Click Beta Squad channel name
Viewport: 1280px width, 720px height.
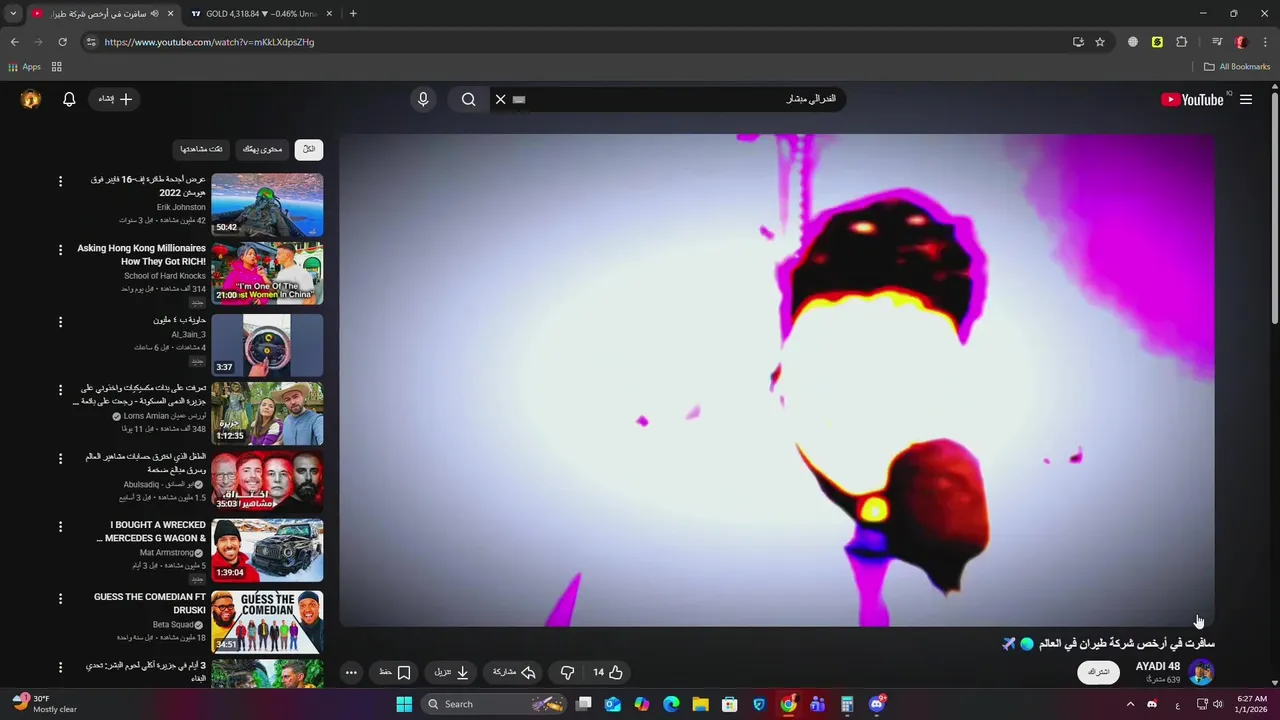[173, 624]
